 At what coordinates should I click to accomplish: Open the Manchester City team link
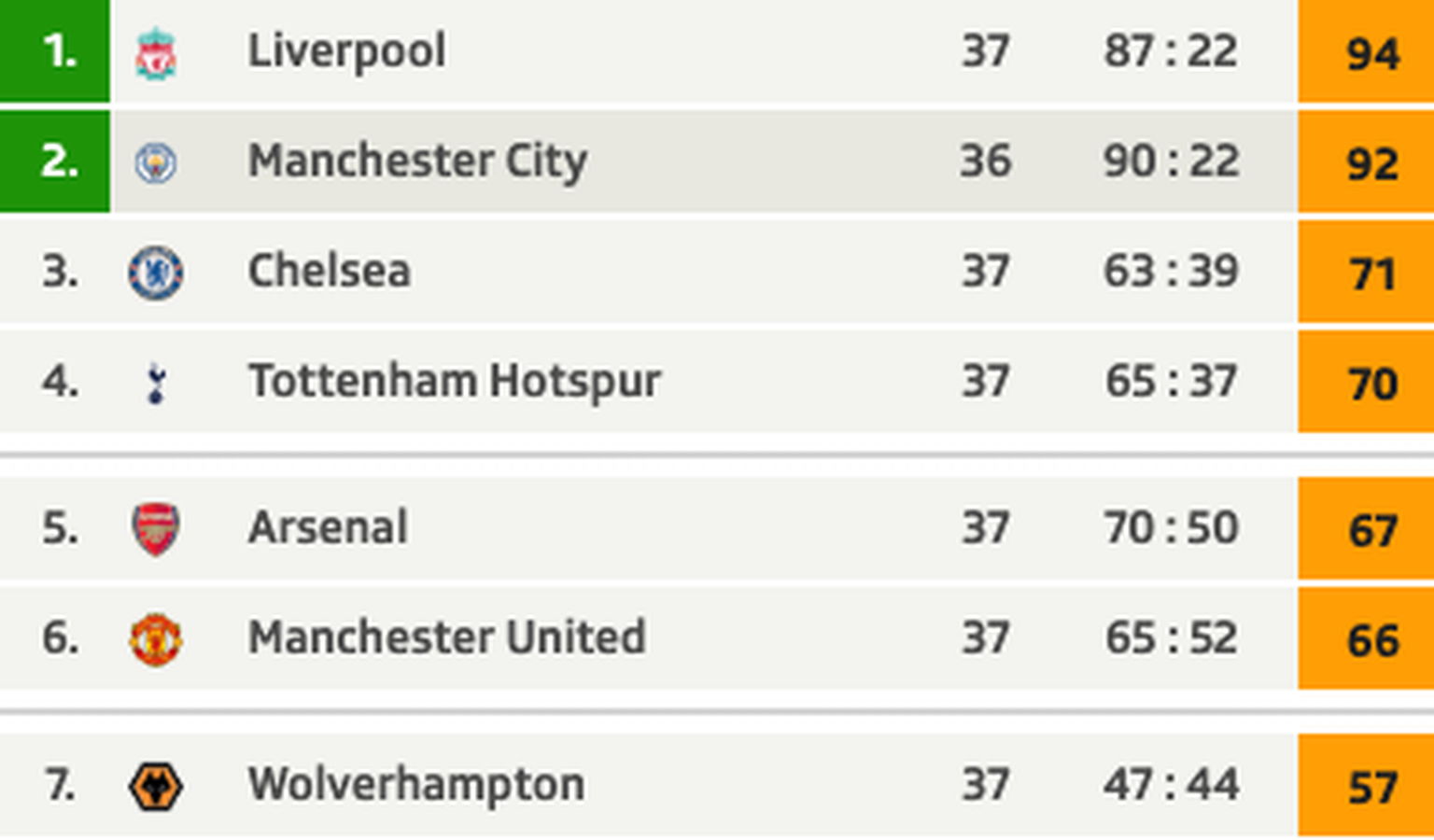(x=417, y=161)
